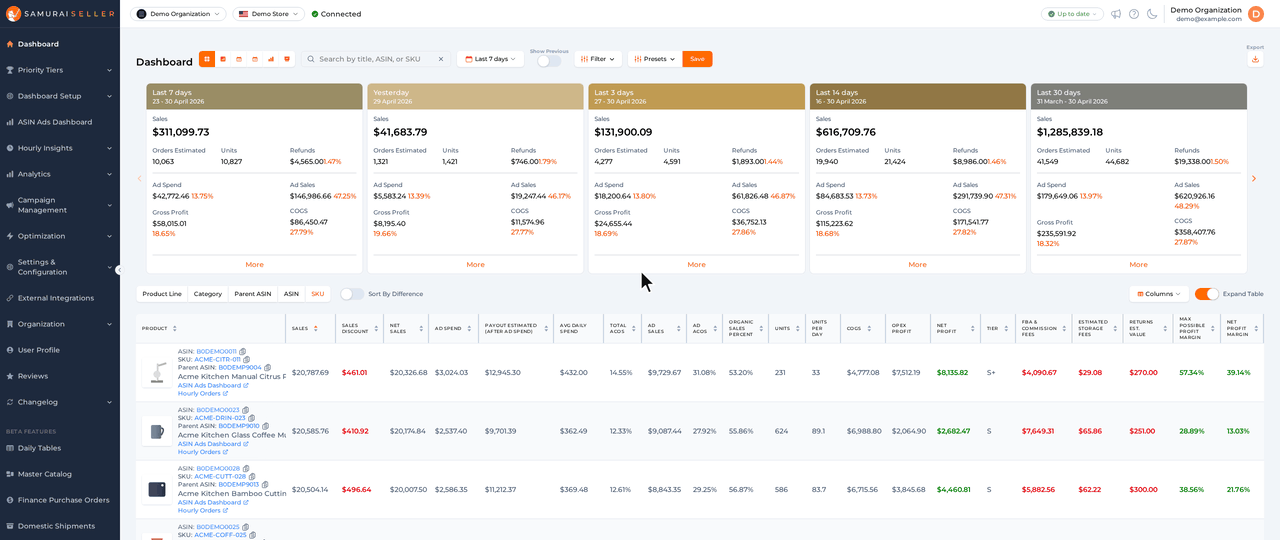Open the Demo Store selector
1280x540 pixels.
coord(269,14)
